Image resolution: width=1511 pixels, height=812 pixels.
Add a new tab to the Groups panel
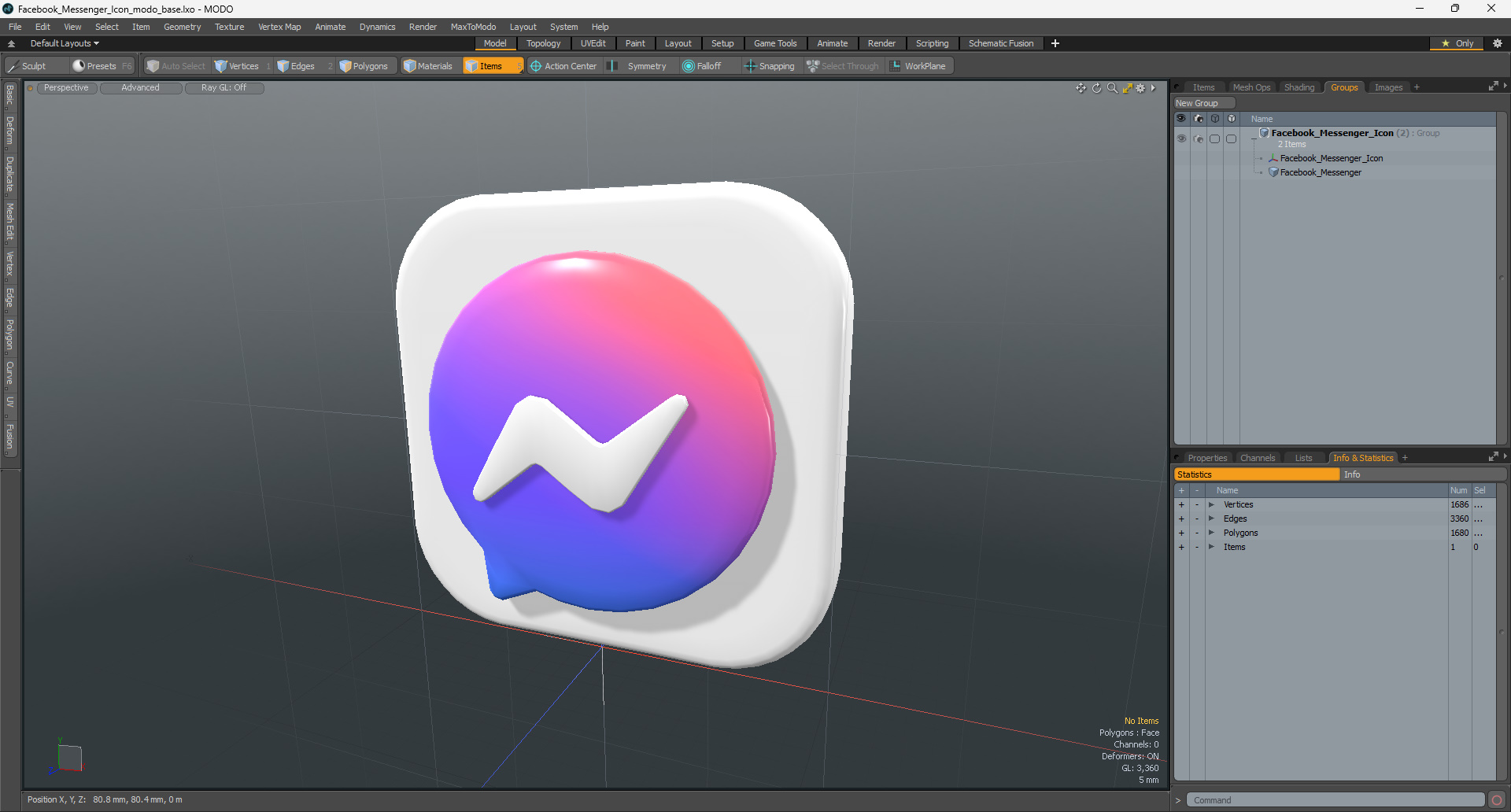(x=1417, y=87)
